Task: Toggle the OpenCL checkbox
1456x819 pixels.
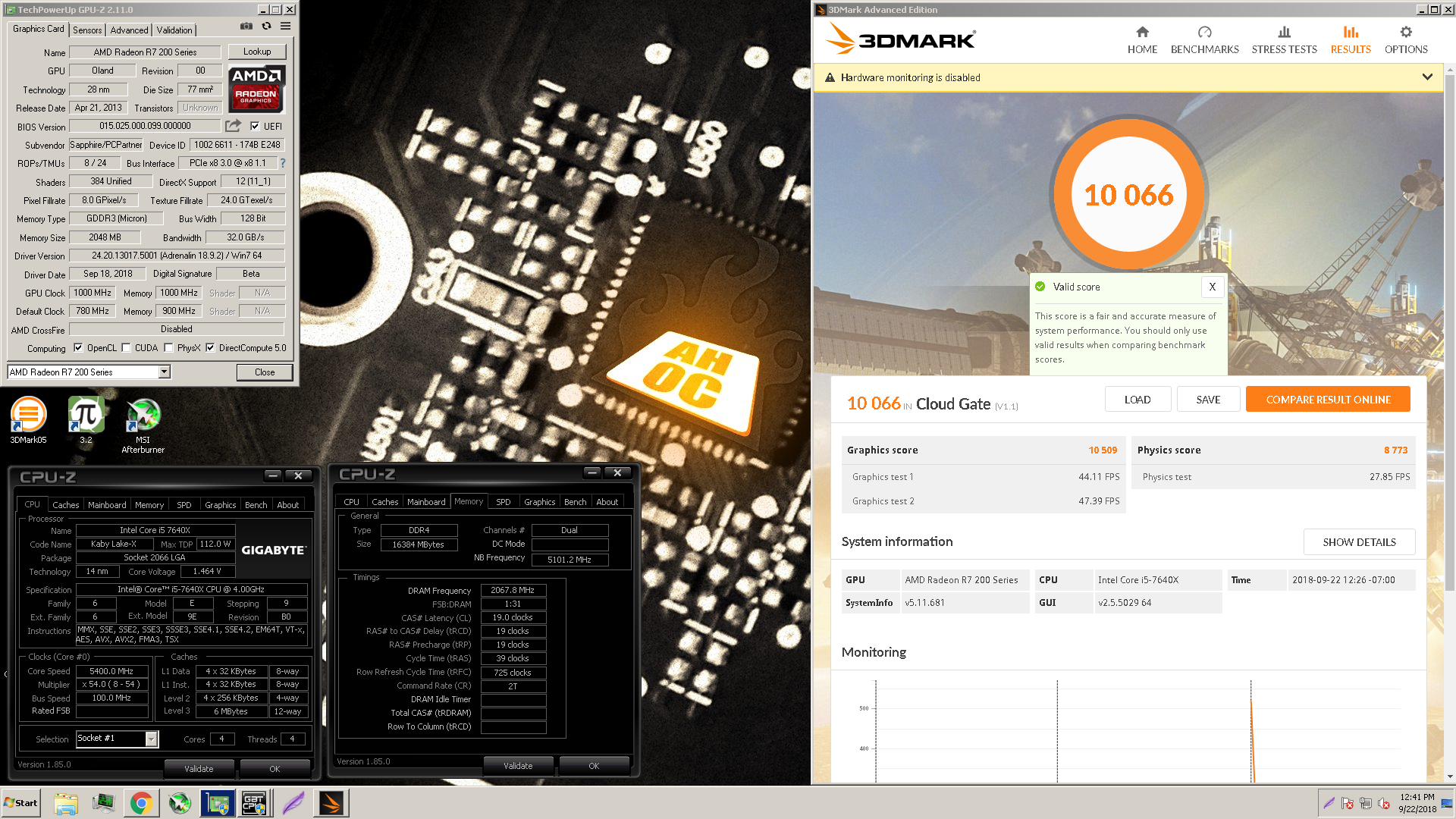Action: pyautogui.click(x=78, y=348)
